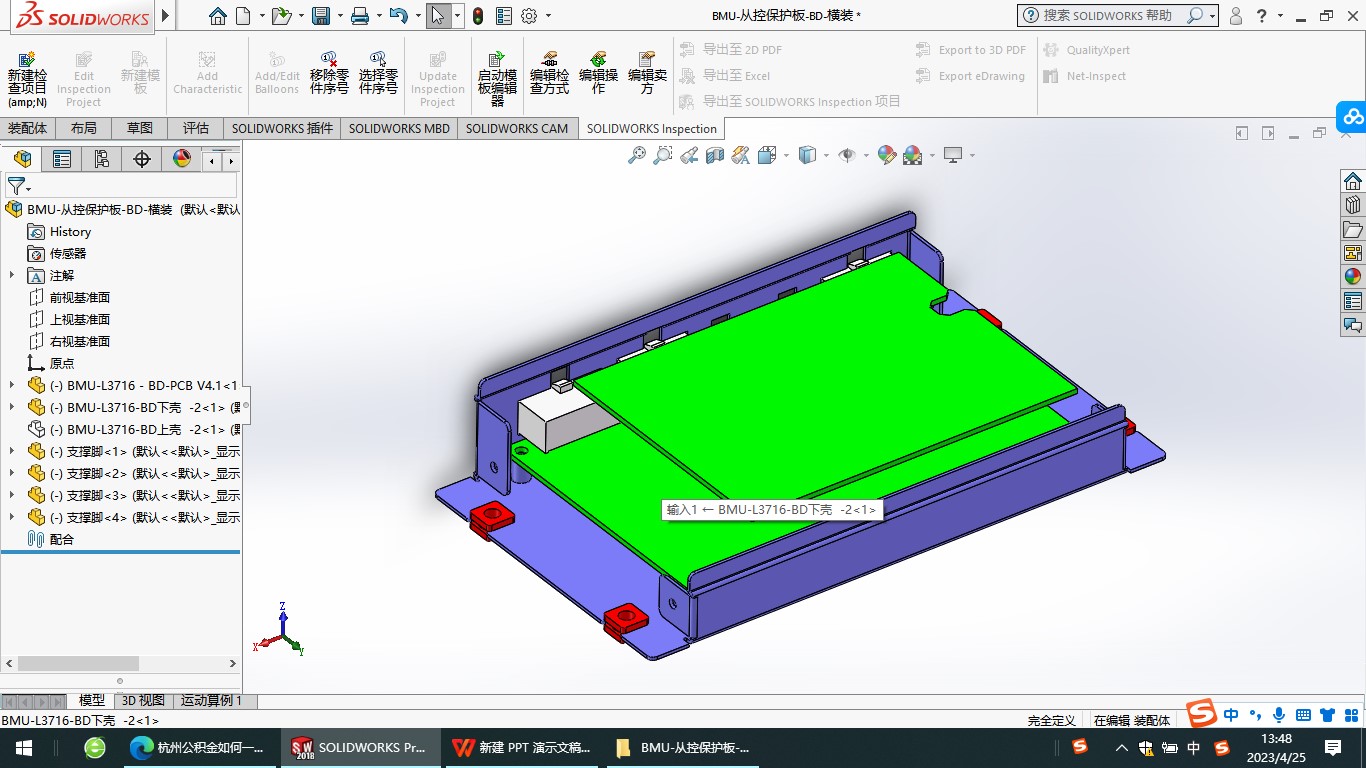Click Edit Inspection Methods (编辑检查方式)
The height and width of the screenshot is (768, 1366).
coord(549,73)
